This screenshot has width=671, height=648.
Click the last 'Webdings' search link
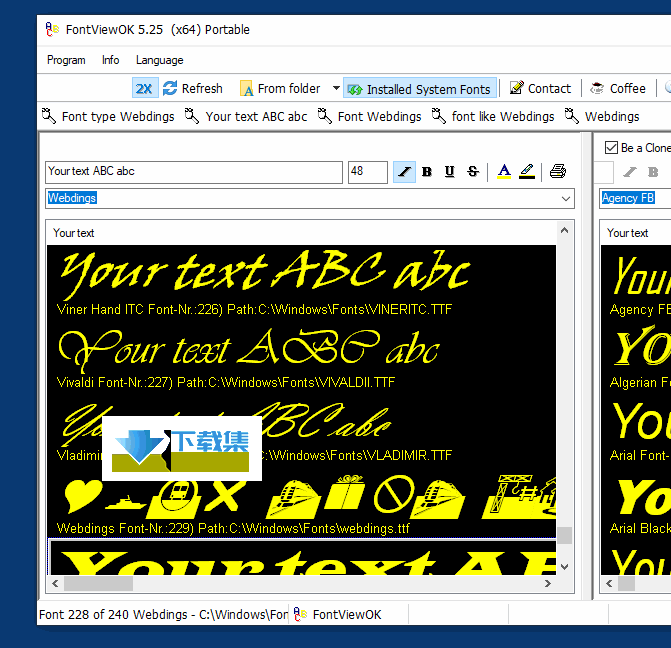click(x=612, y=116)
